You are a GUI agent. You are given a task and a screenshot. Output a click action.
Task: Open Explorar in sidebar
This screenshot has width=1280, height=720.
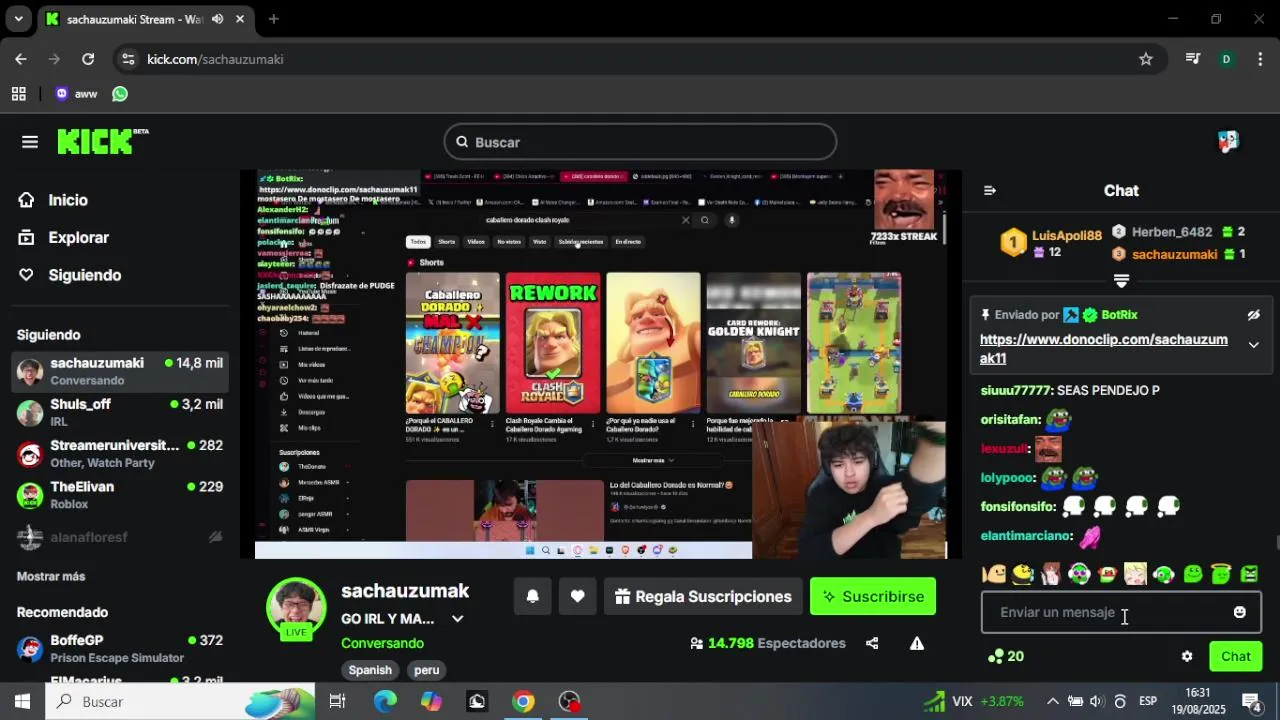pyautogui.click(x=78, y=238)
